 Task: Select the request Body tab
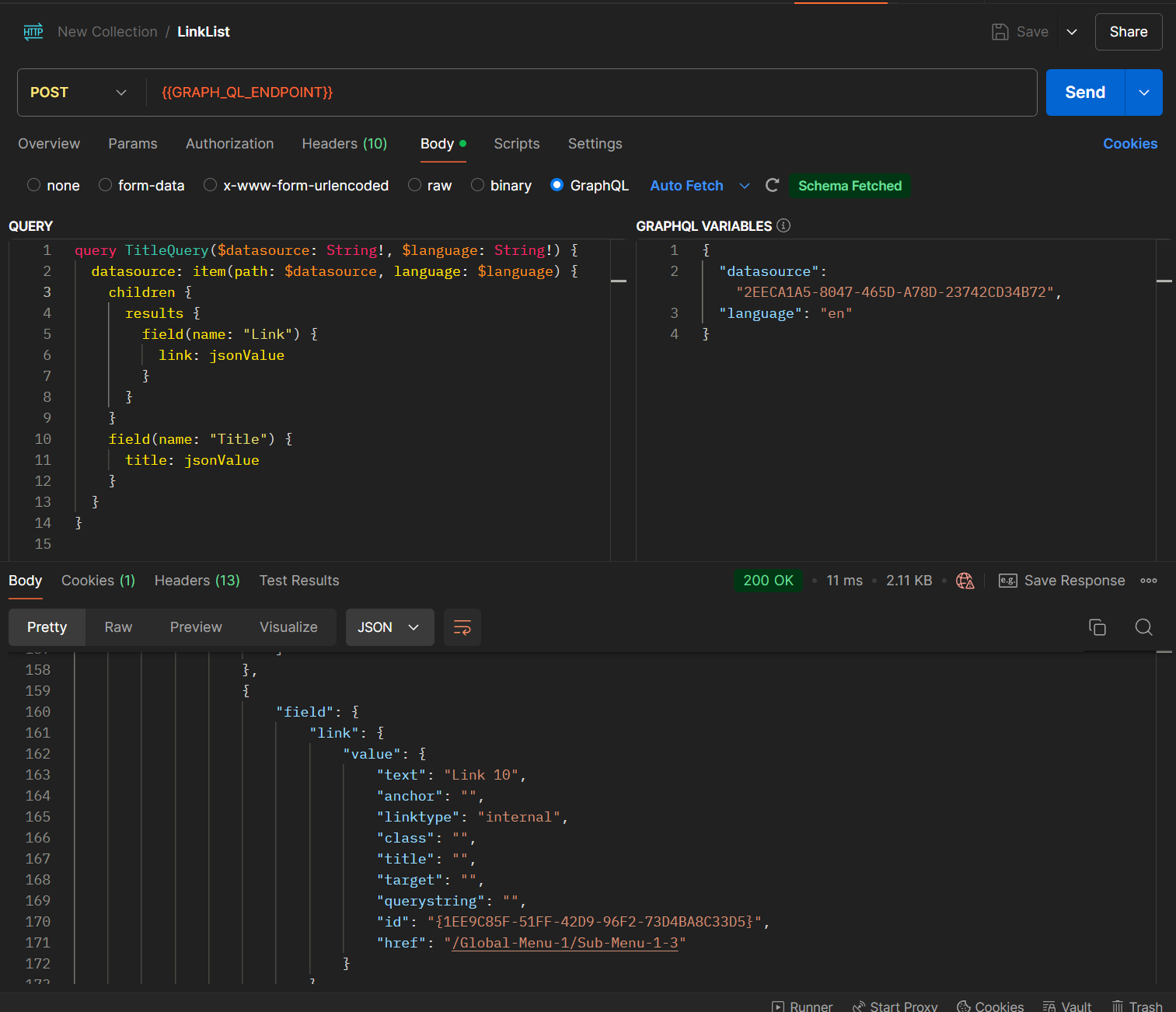coord(443,144)
